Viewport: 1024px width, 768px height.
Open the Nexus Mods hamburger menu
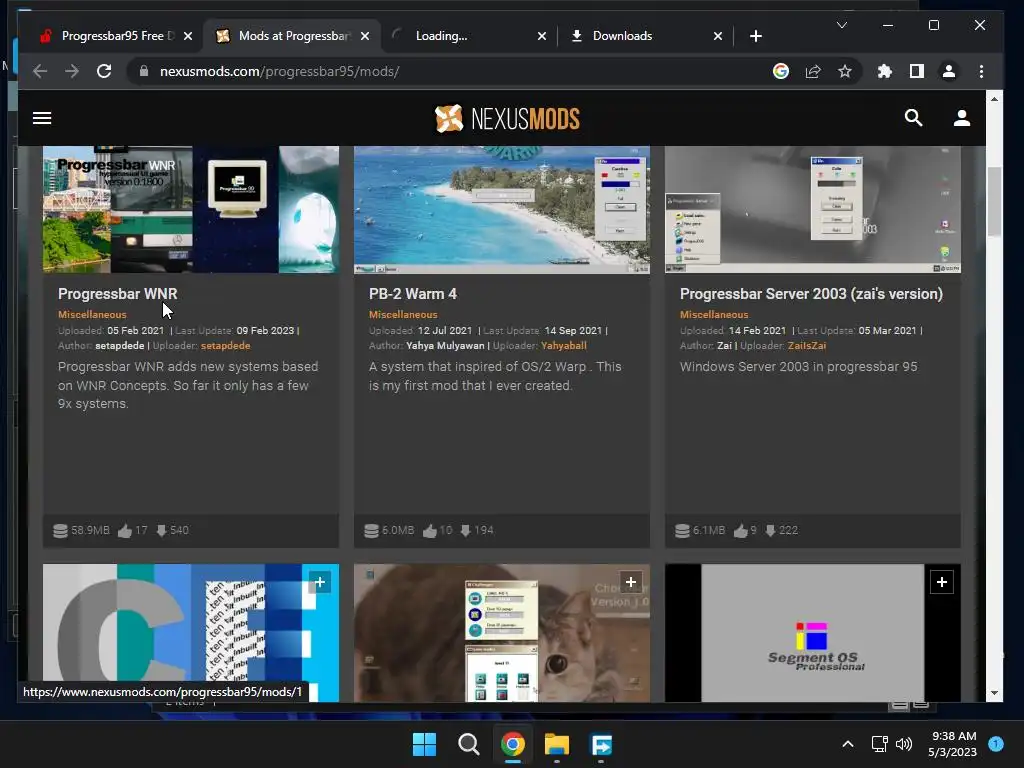[x=42, y=118]
